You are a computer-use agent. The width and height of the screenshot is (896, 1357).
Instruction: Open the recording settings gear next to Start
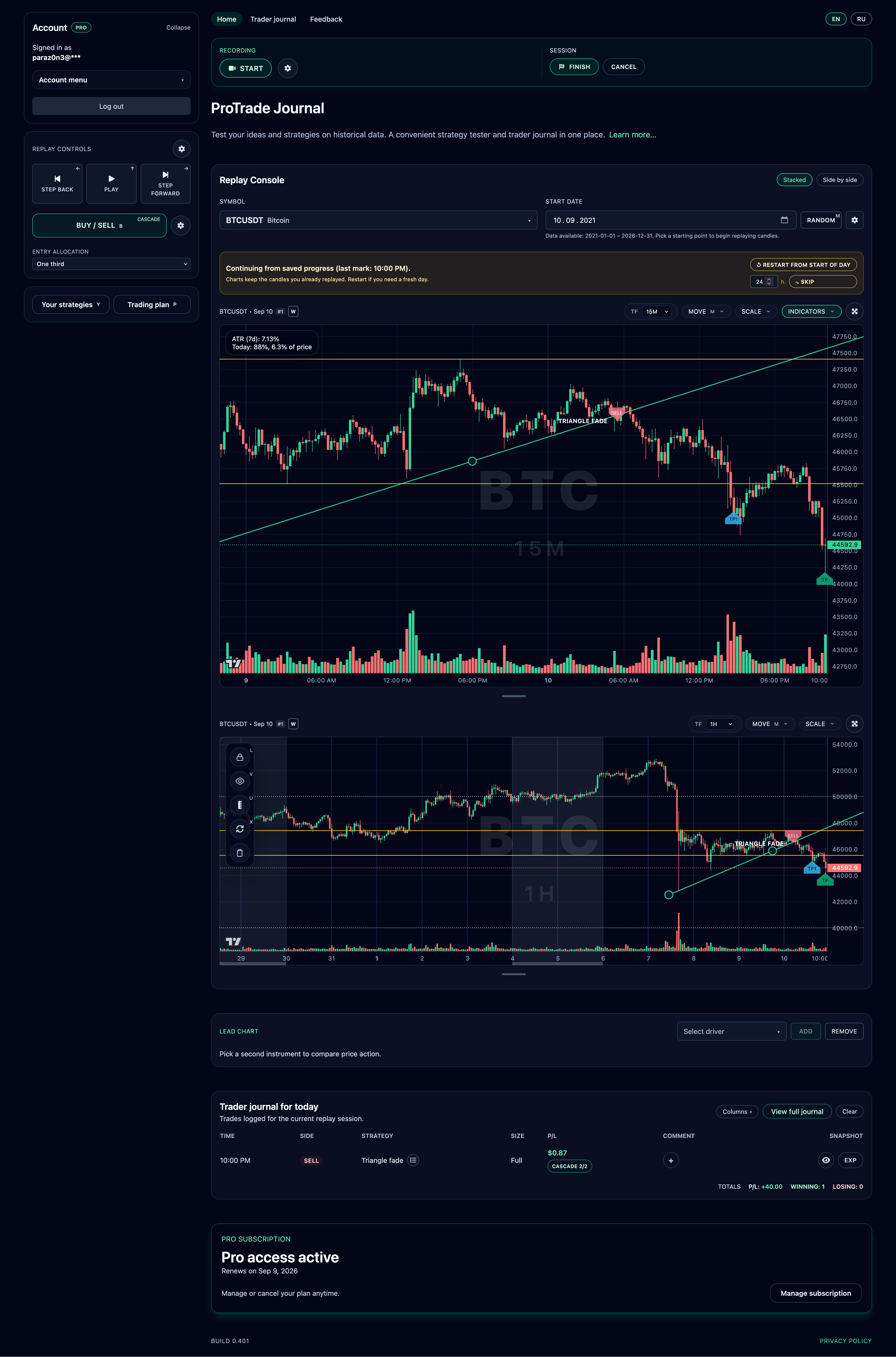coord(287,68)
